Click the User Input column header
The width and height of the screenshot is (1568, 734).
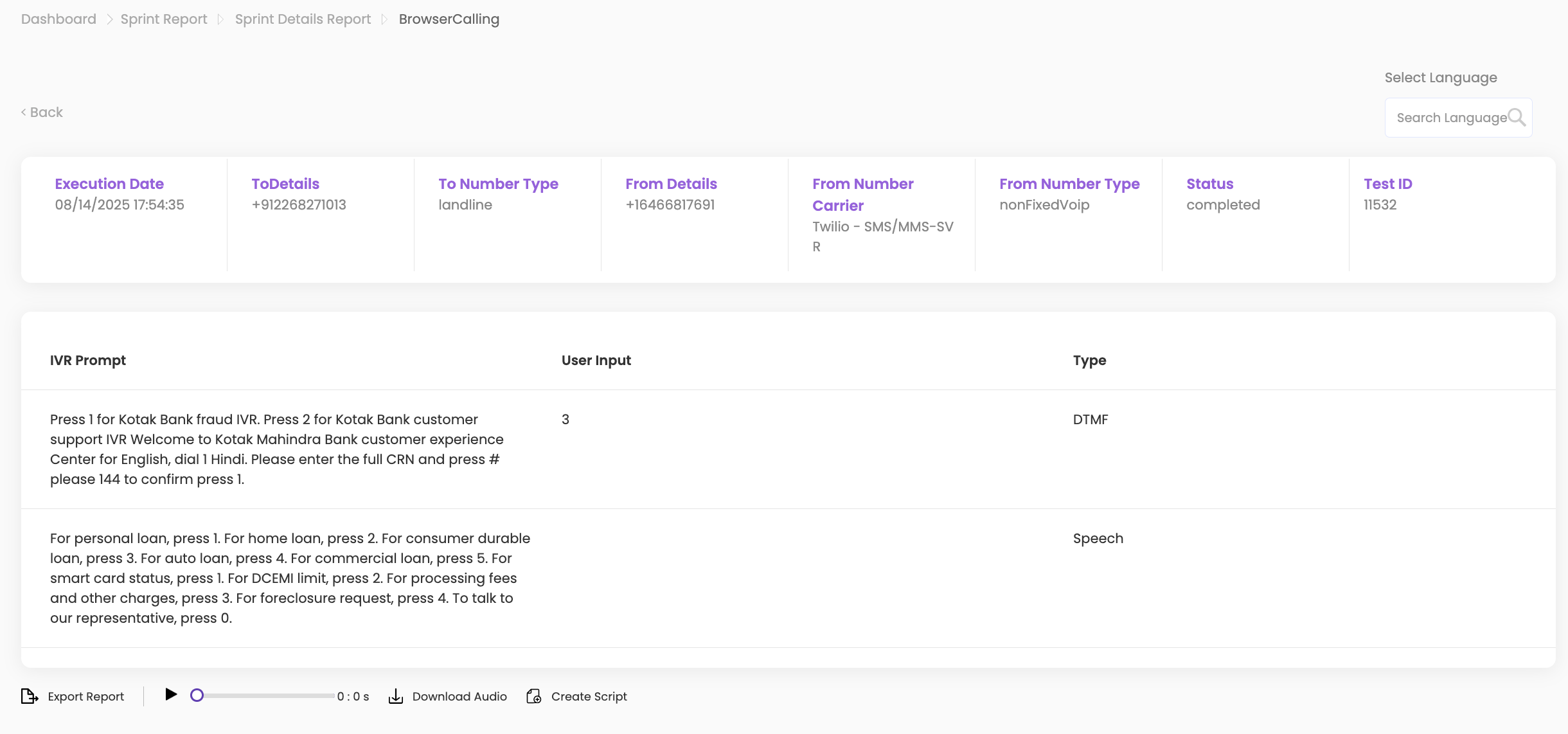coord(596,361)
